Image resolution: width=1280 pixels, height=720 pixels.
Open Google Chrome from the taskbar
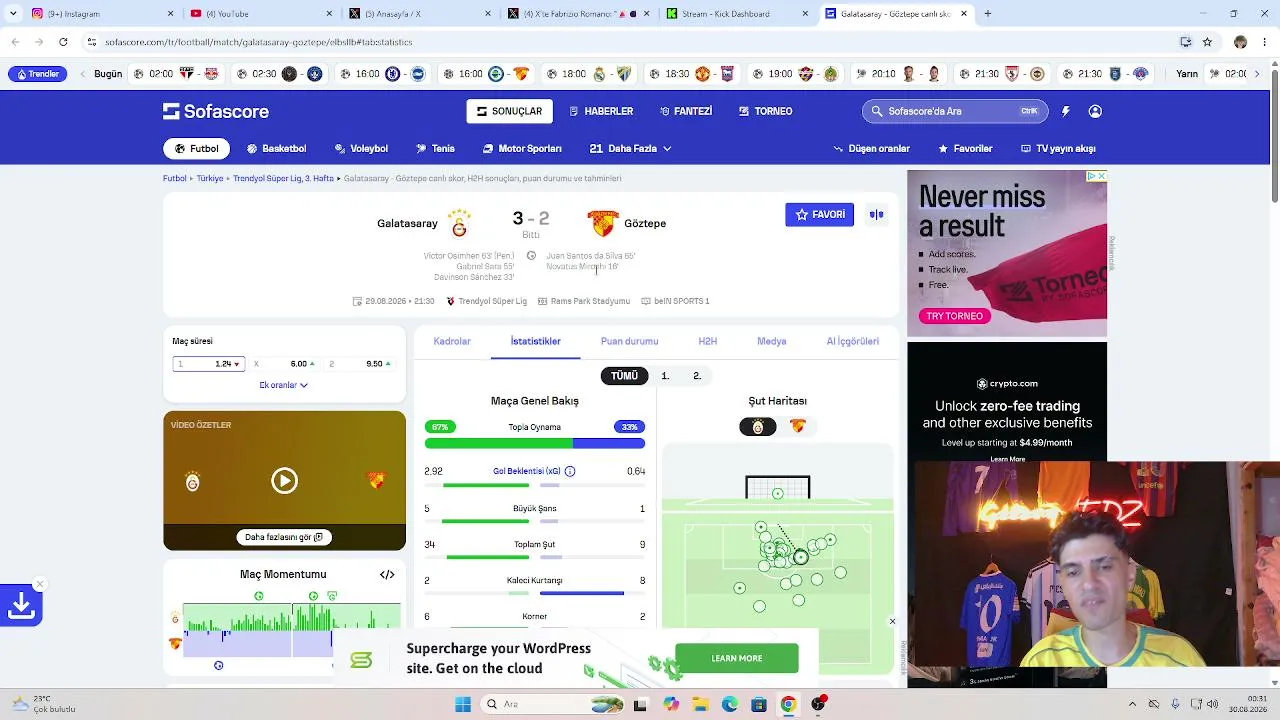tap(788, 704)
